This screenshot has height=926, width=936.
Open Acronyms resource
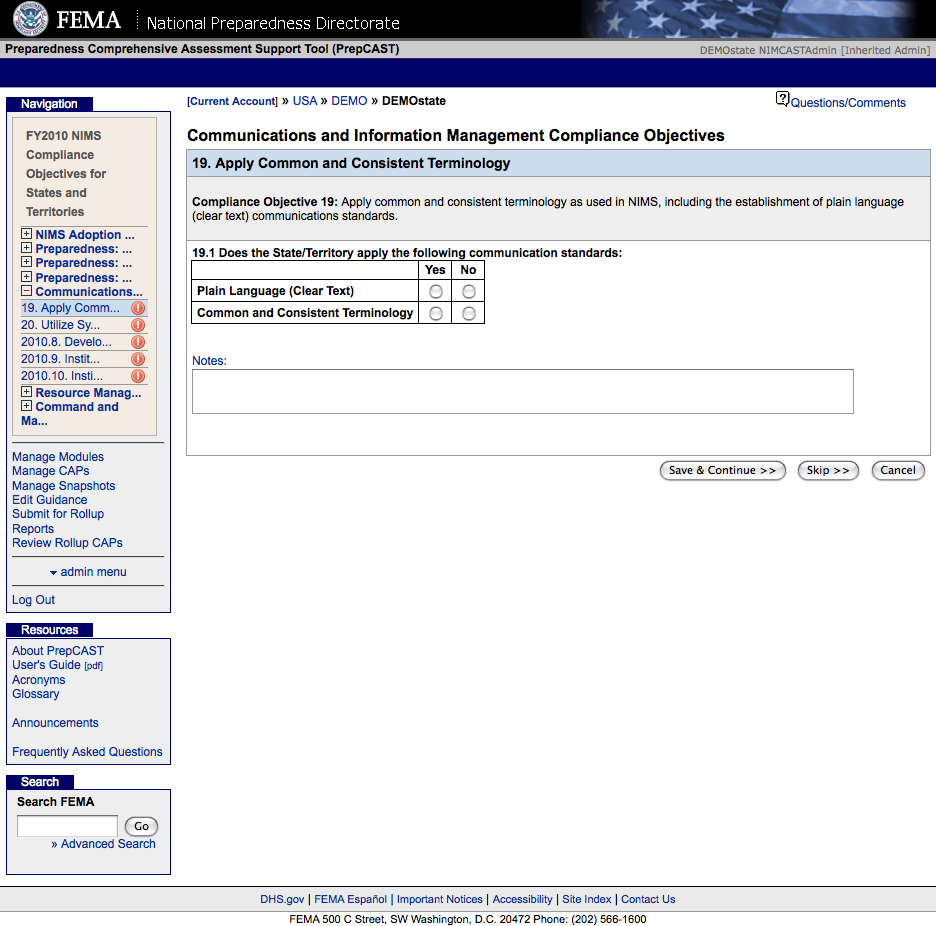[39, 680]
